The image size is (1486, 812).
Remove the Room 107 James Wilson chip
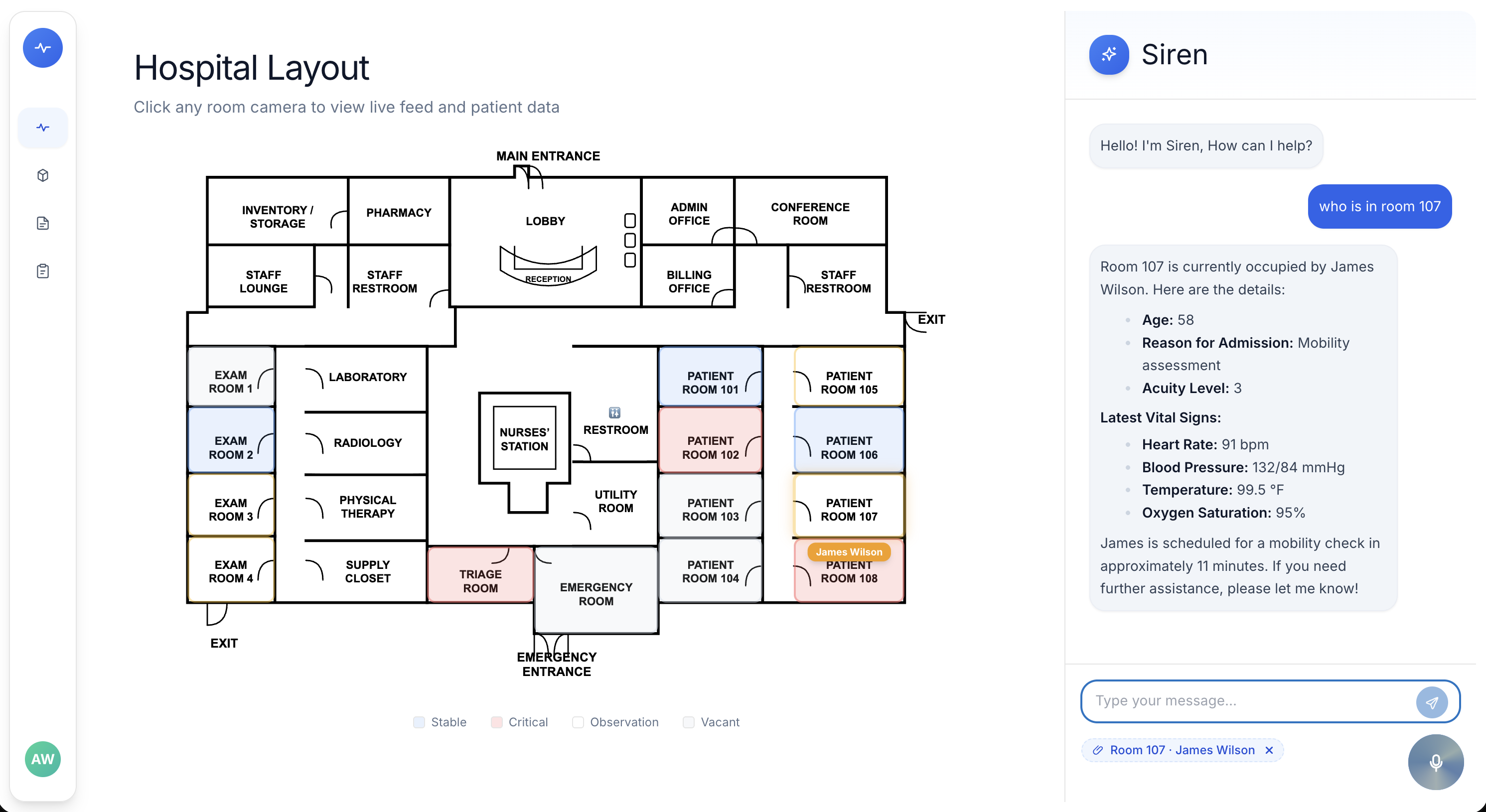pos(1269,750)
